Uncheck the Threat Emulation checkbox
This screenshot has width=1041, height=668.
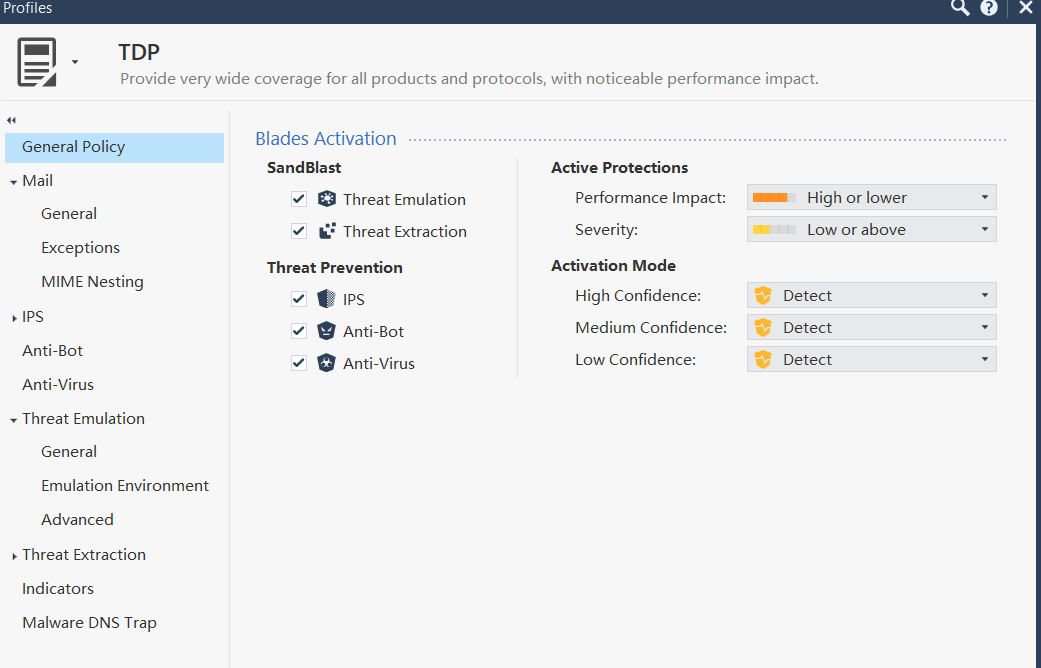click(x=299, y=199)
